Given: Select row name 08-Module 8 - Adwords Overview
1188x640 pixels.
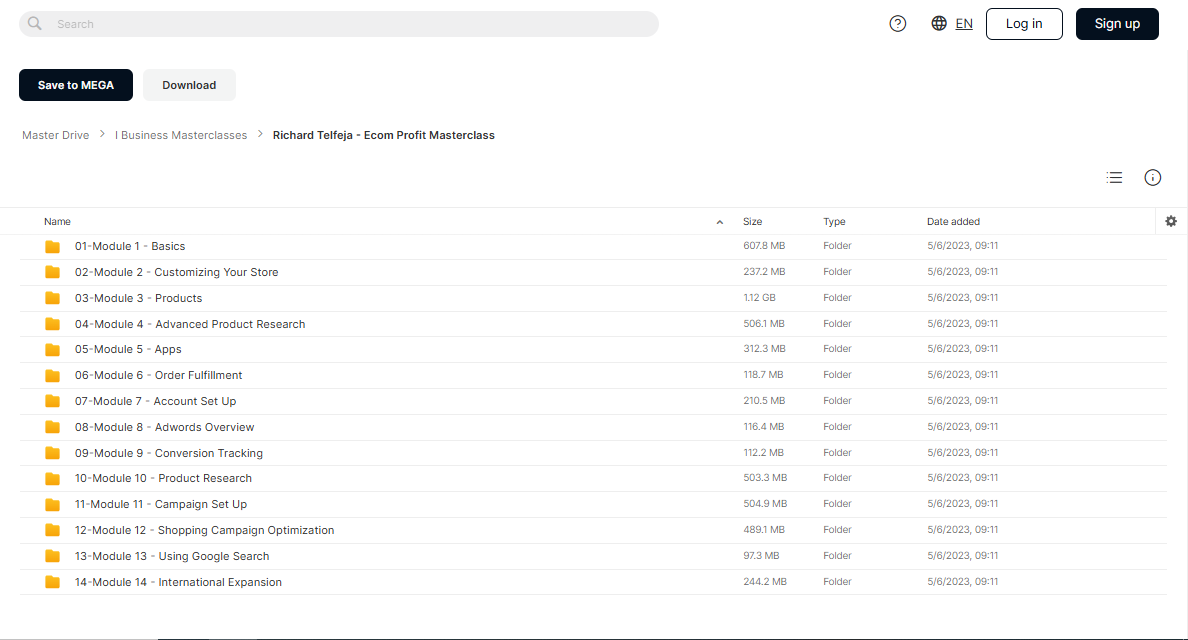Looking at the screenshot, I should pyautogui.click(x=164, y=426).
